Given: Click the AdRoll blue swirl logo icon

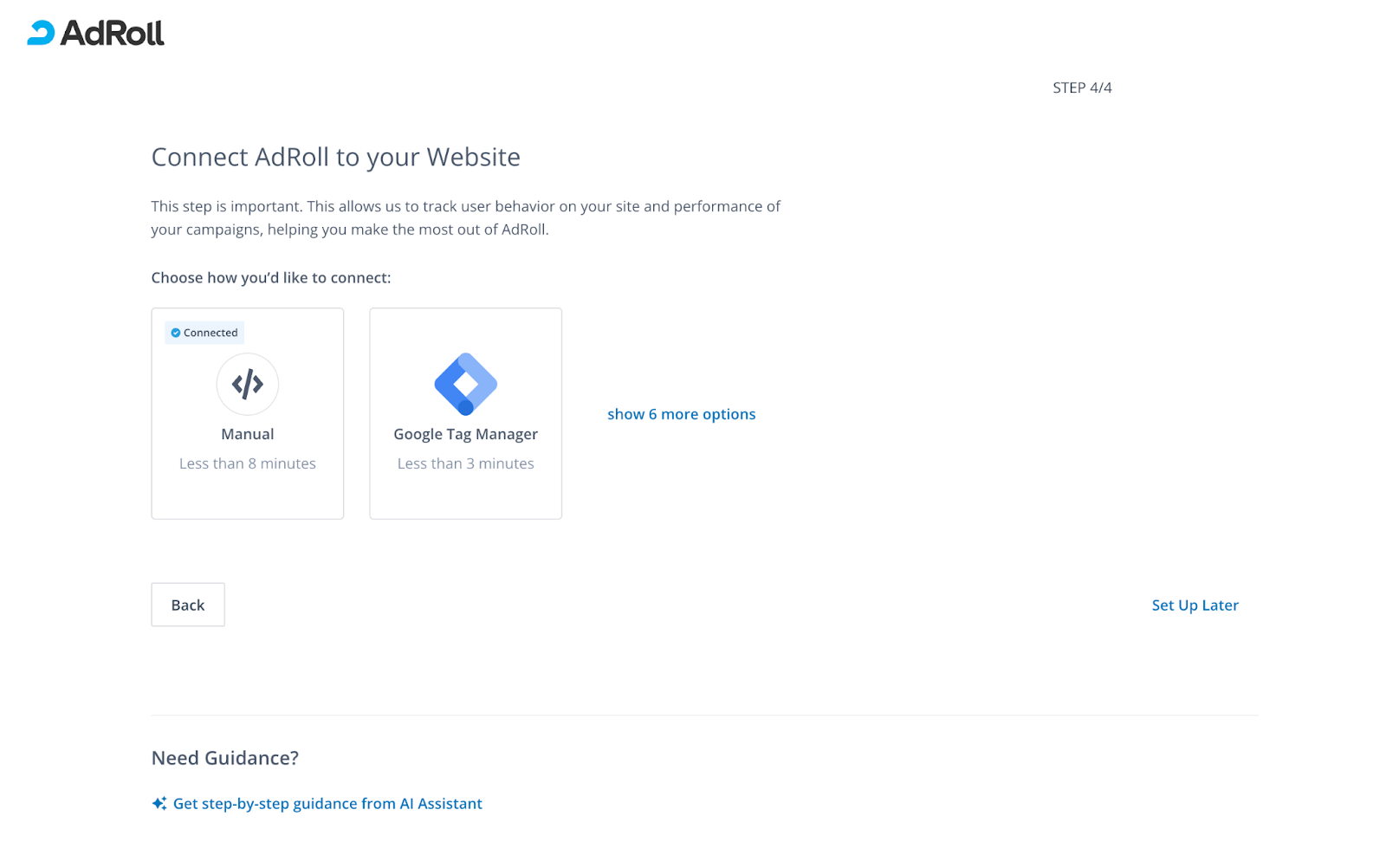Looking at the screenshot, I should 41,33.
